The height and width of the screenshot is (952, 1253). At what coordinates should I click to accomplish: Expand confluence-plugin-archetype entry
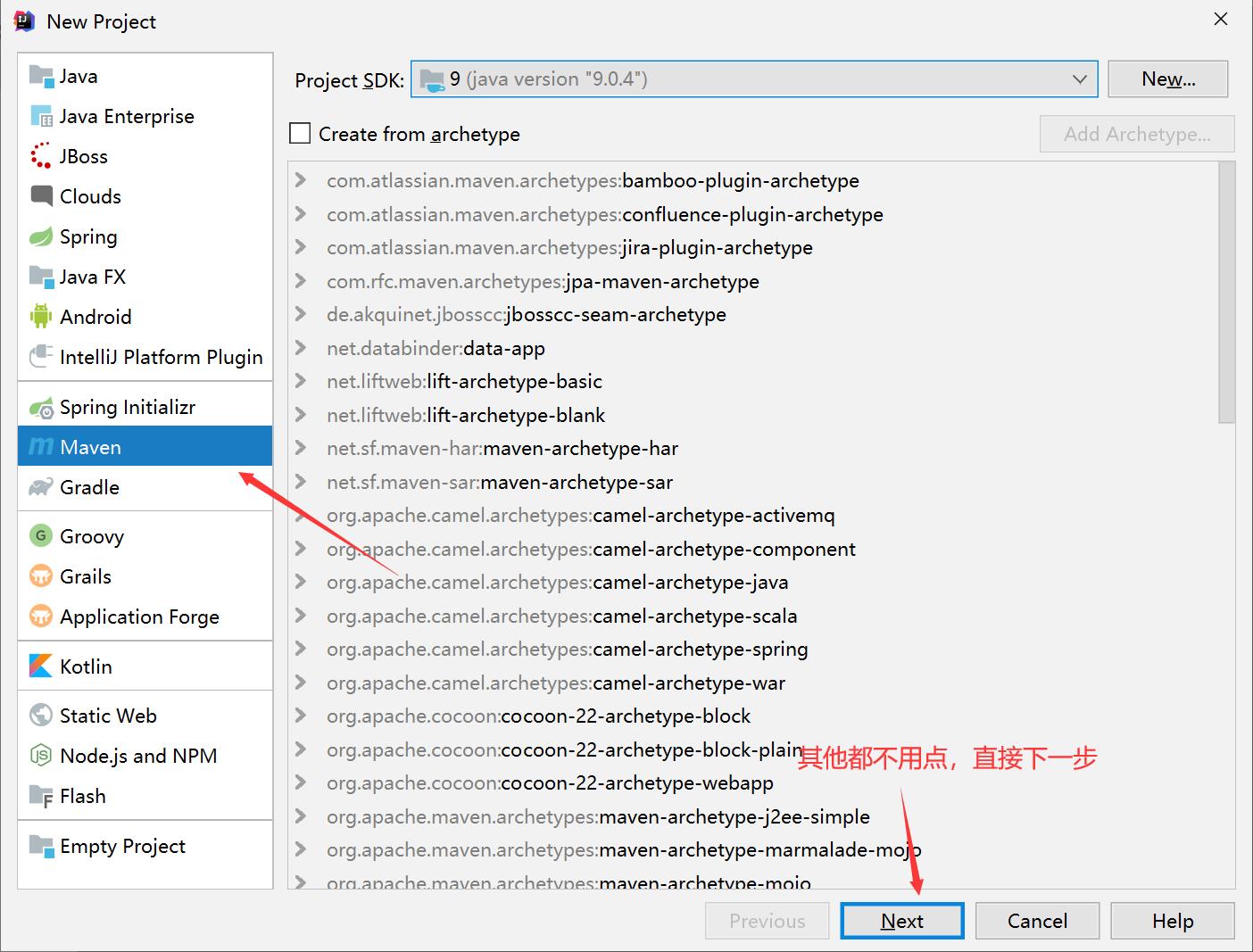coord(301,214)
